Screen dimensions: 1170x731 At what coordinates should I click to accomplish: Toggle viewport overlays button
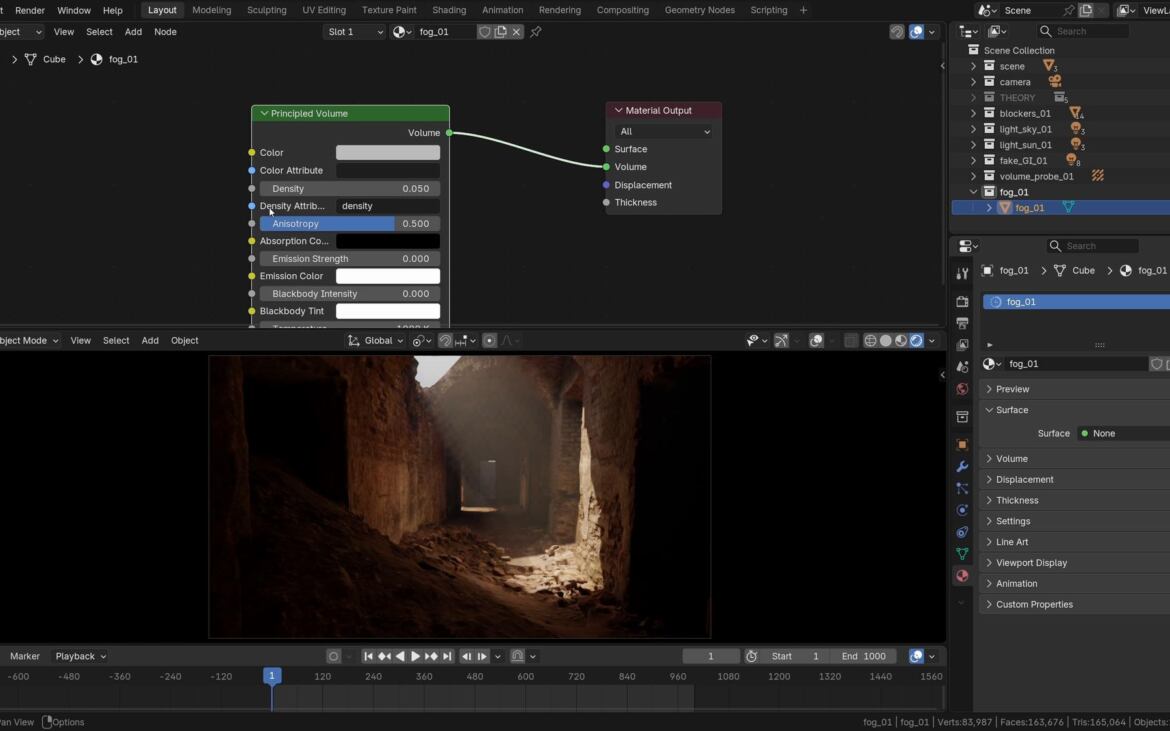816,341
